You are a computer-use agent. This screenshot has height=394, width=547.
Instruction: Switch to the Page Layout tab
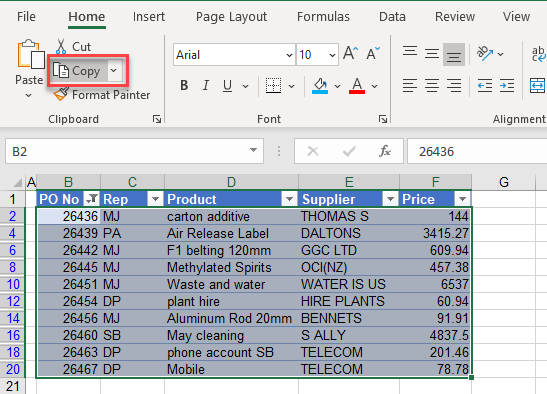pyautogui.click(x=231, y=16)
